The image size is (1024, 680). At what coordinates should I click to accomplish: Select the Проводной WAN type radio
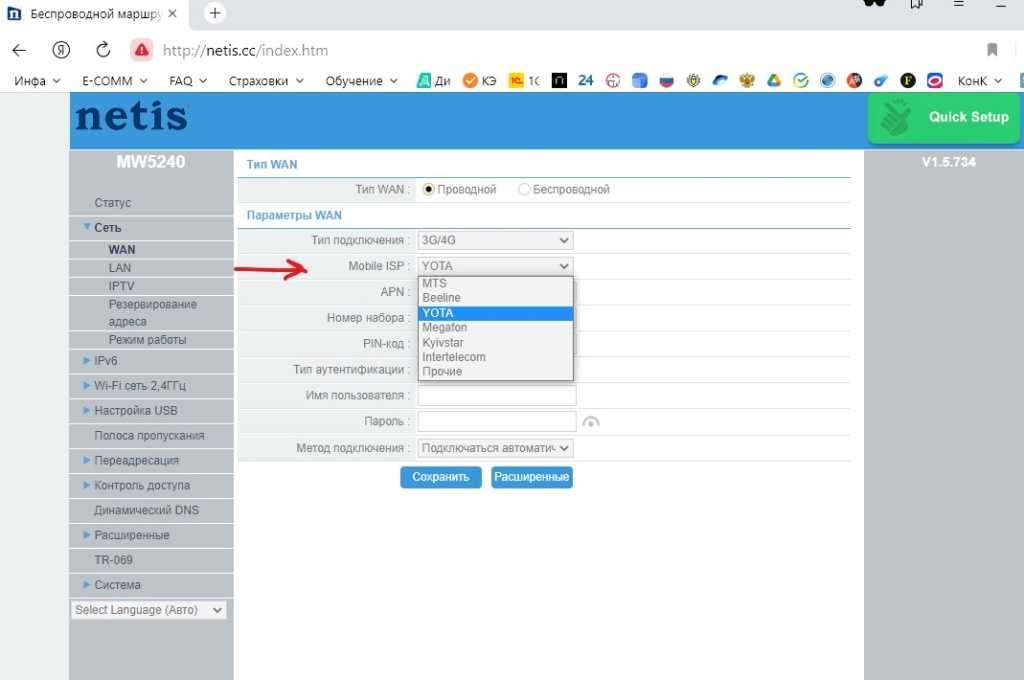(429, 189)
